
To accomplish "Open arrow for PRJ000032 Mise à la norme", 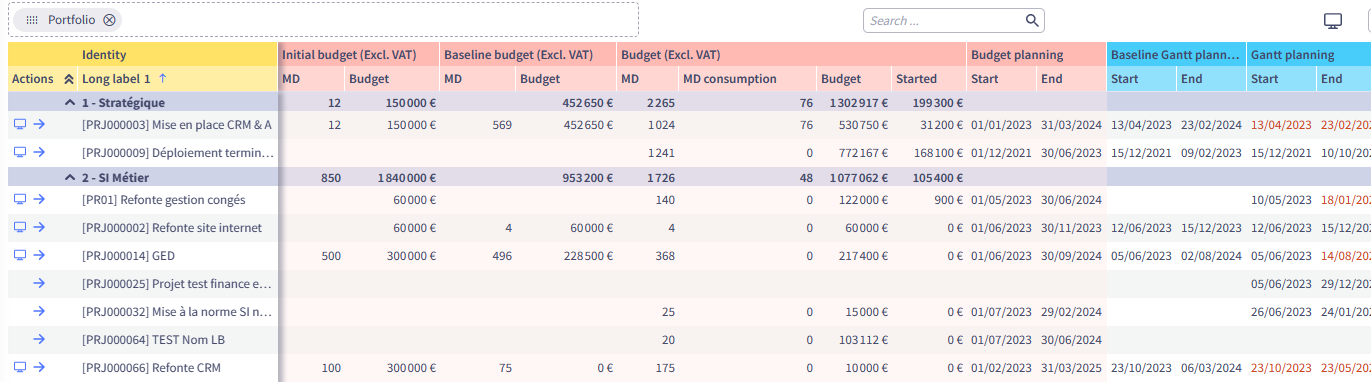I will [x=39, y=311].
